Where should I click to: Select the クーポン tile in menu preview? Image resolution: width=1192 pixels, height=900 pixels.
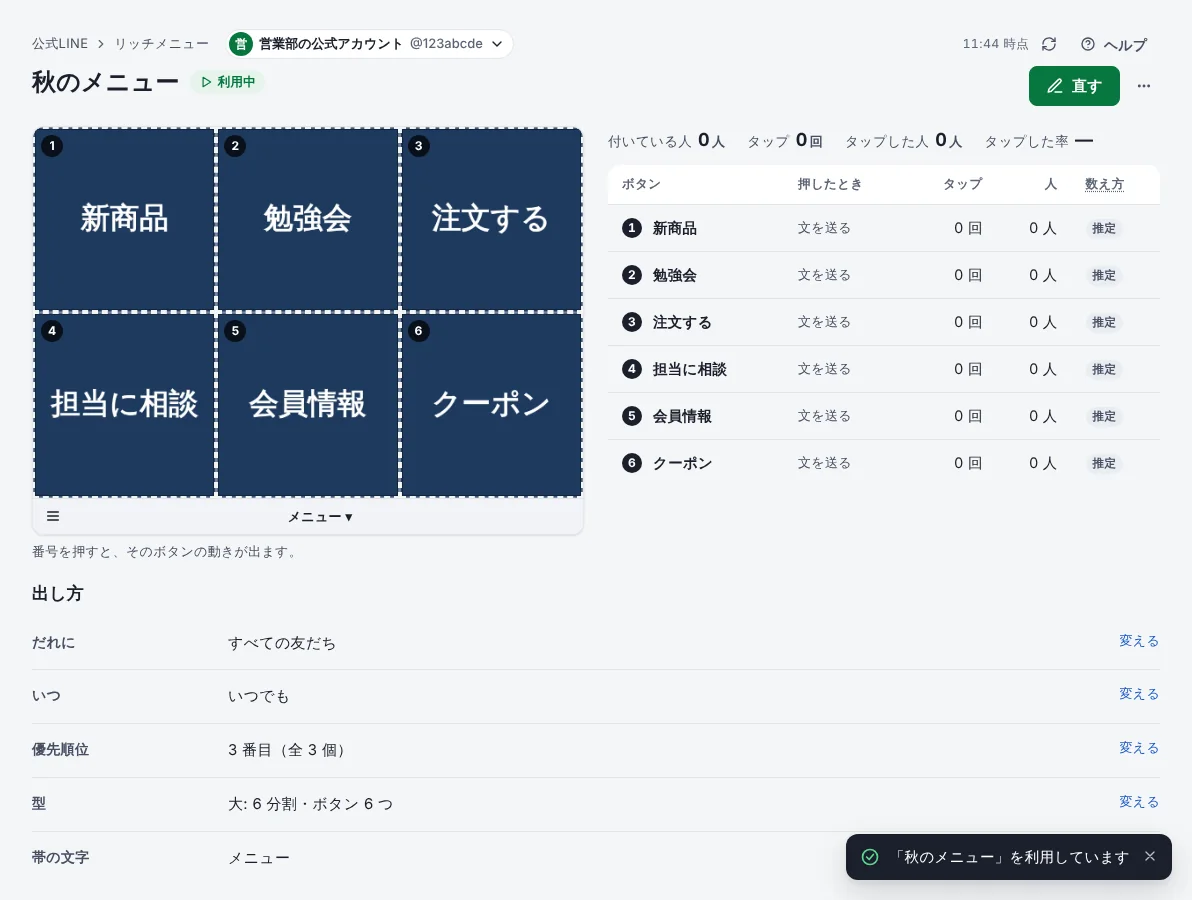tap(491, 404)
